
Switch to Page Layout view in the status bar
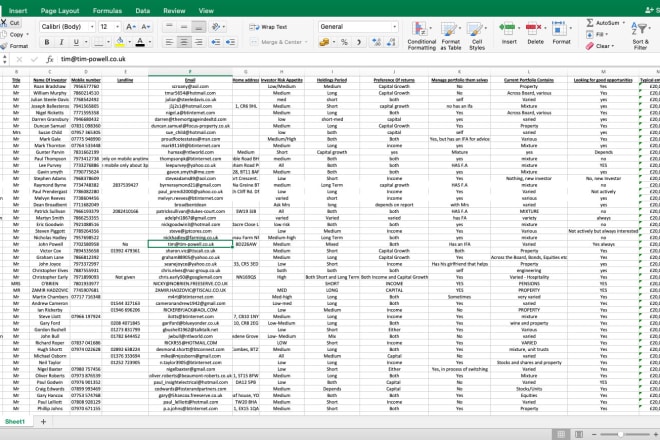click(x=579, y=435)
